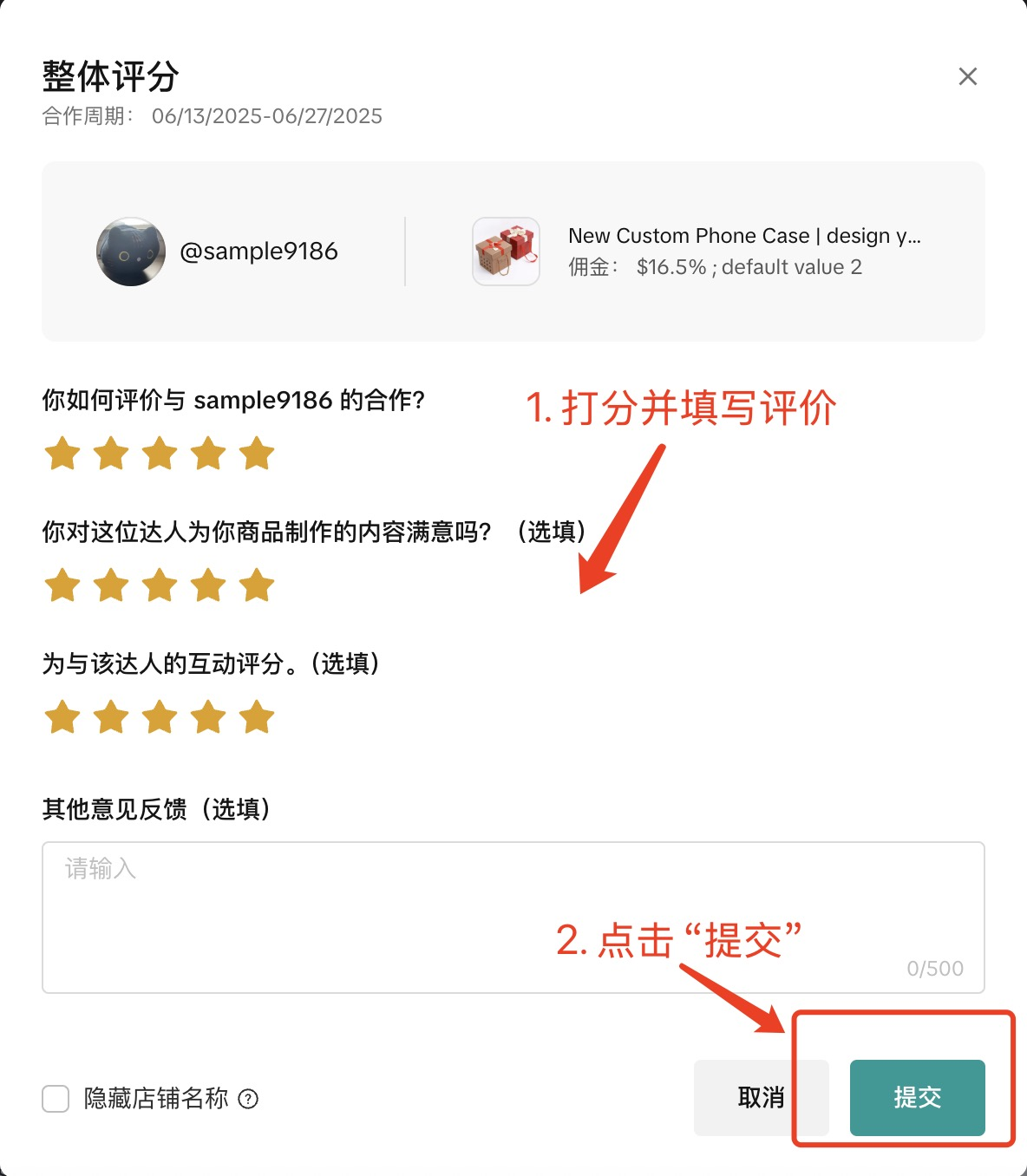Select third star for interaction rating
Screen dimensions: 1027x1176
[160, 717]
